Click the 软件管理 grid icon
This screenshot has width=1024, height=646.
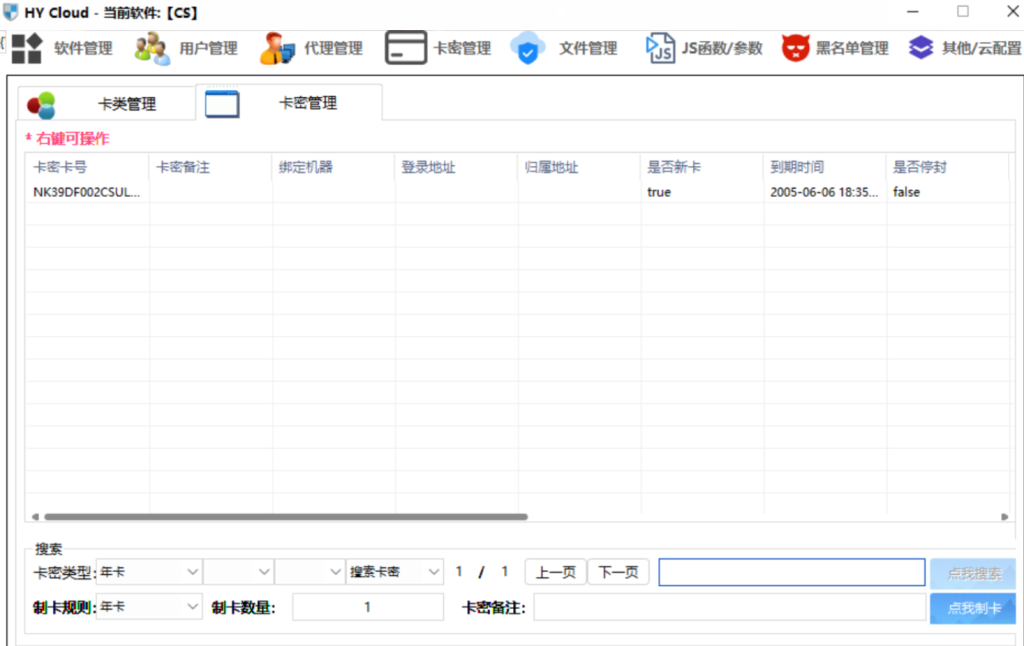click(x=27, y=48)
